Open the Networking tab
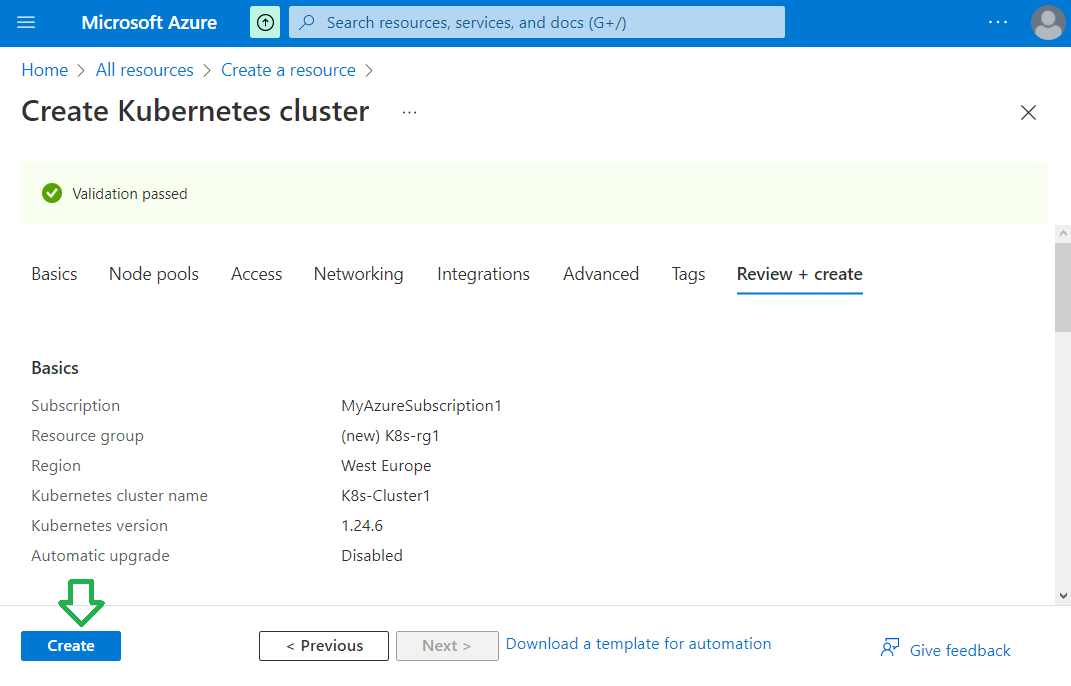 pos(358,274)
